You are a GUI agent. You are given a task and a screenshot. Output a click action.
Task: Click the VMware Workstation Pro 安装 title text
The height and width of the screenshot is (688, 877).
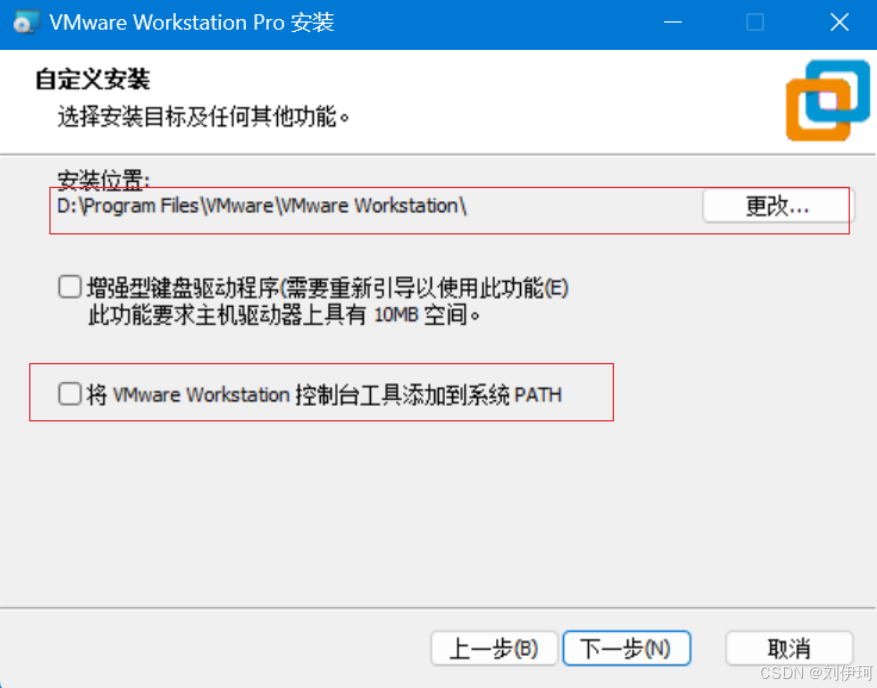pyautogui.click(x=191, y=22)
